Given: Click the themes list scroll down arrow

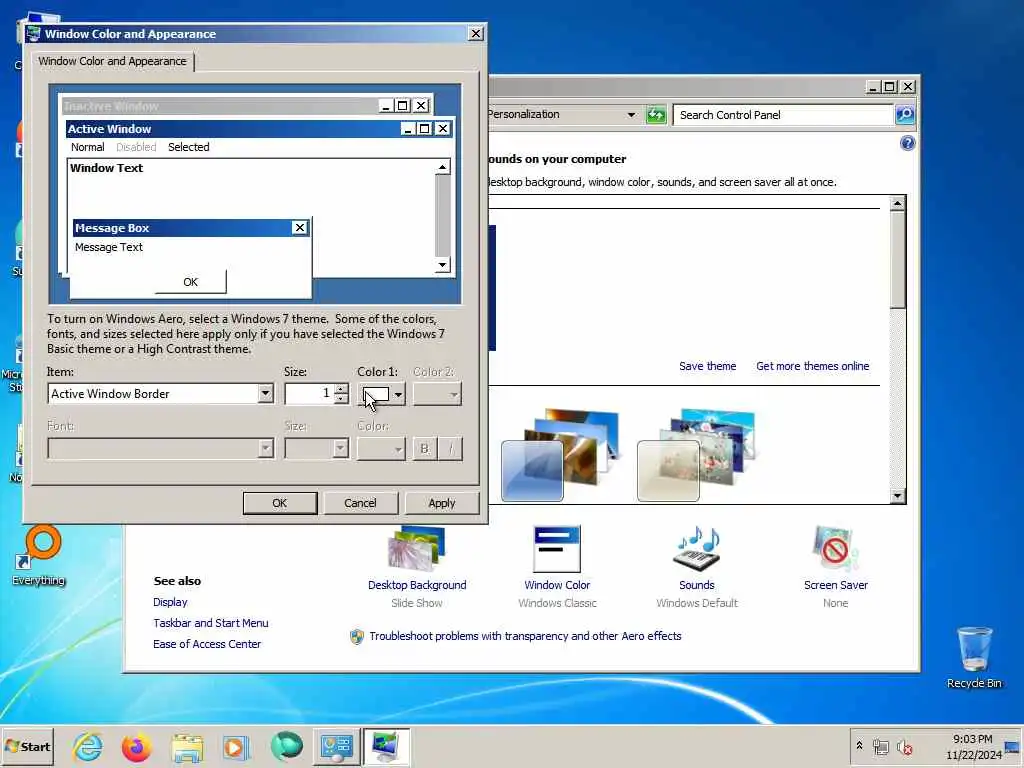Looking at the screenshot, I should (x=897, y=496).
